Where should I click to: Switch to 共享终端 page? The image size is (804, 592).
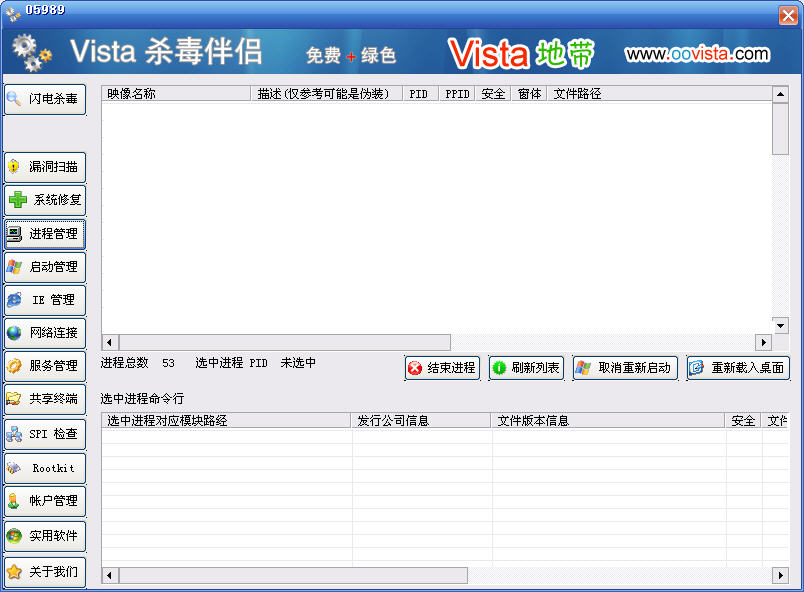(45, 399)
